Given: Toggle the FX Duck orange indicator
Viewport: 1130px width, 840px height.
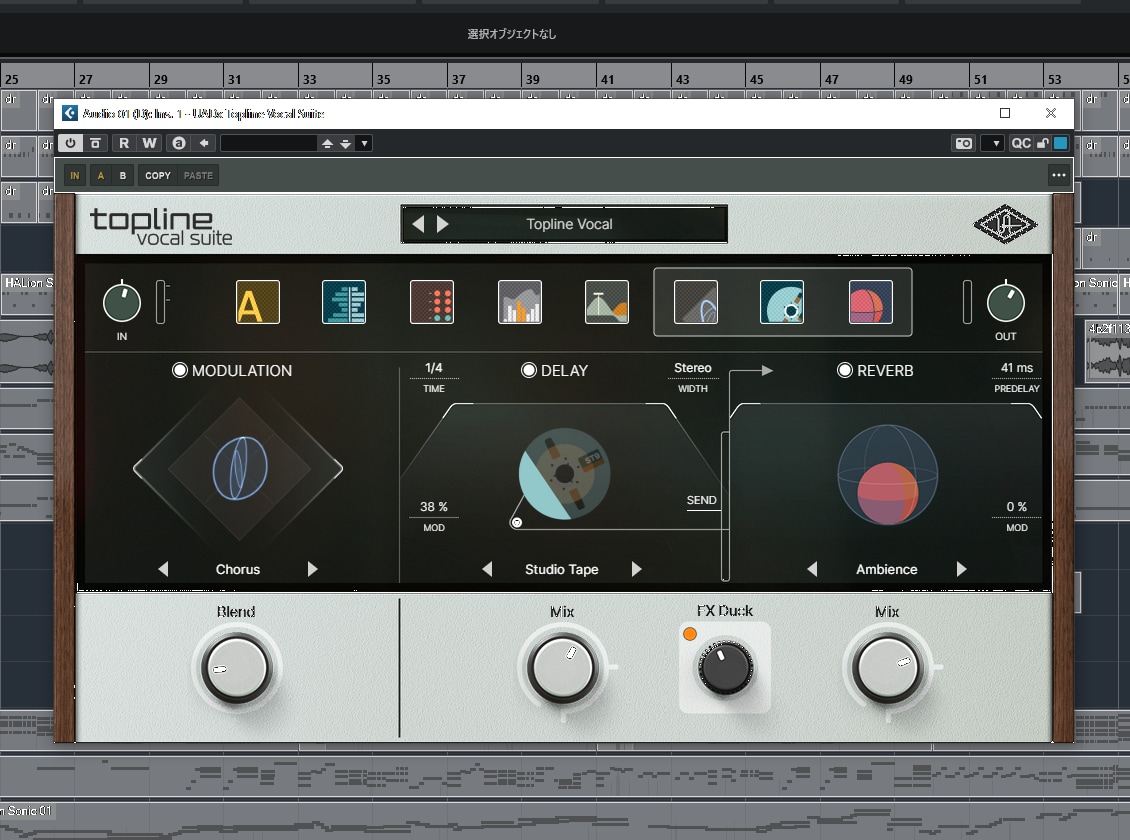Looking at the screenshot, I should [x=690, y=634].
